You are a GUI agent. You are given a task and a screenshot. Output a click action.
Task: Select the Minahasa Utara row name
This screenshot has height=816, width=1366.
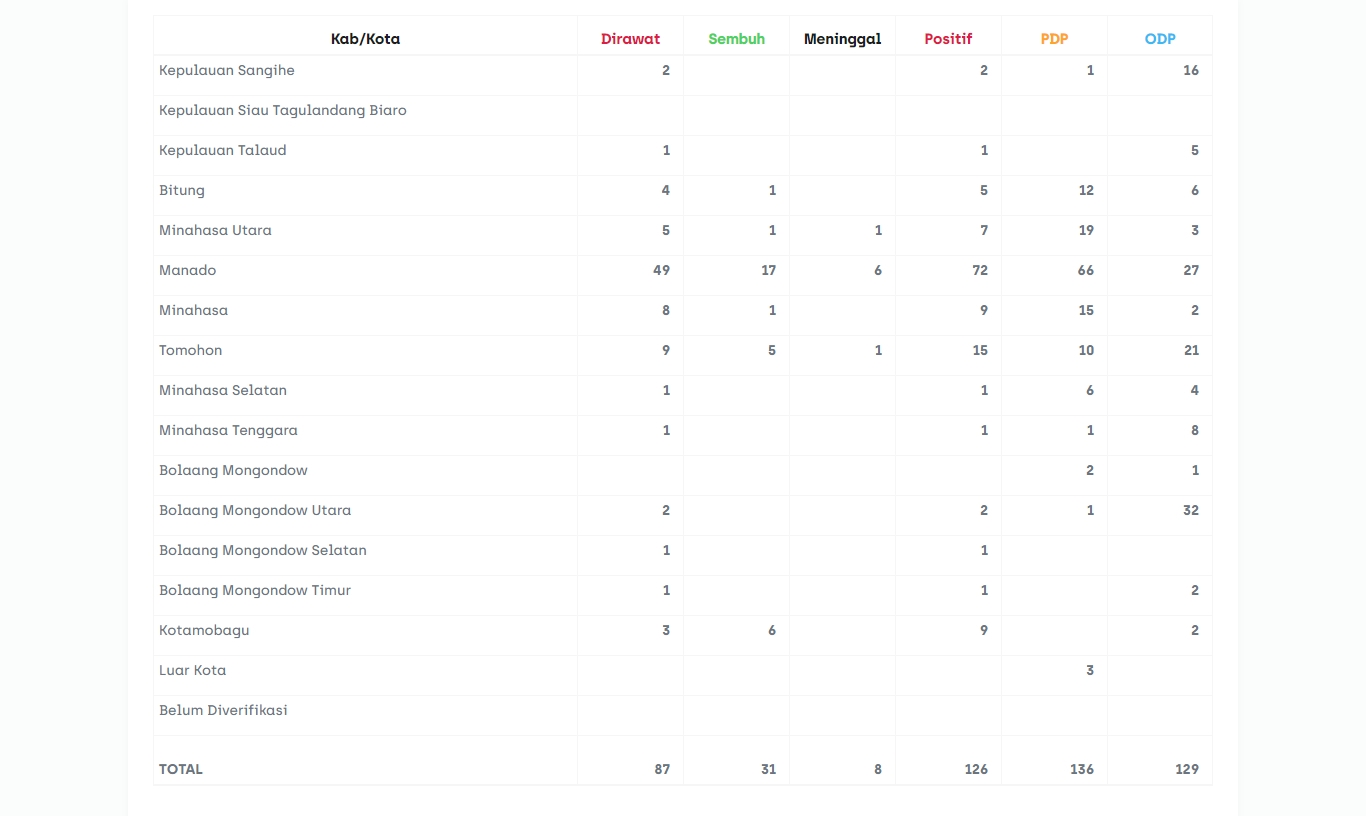tap(215, 230)
